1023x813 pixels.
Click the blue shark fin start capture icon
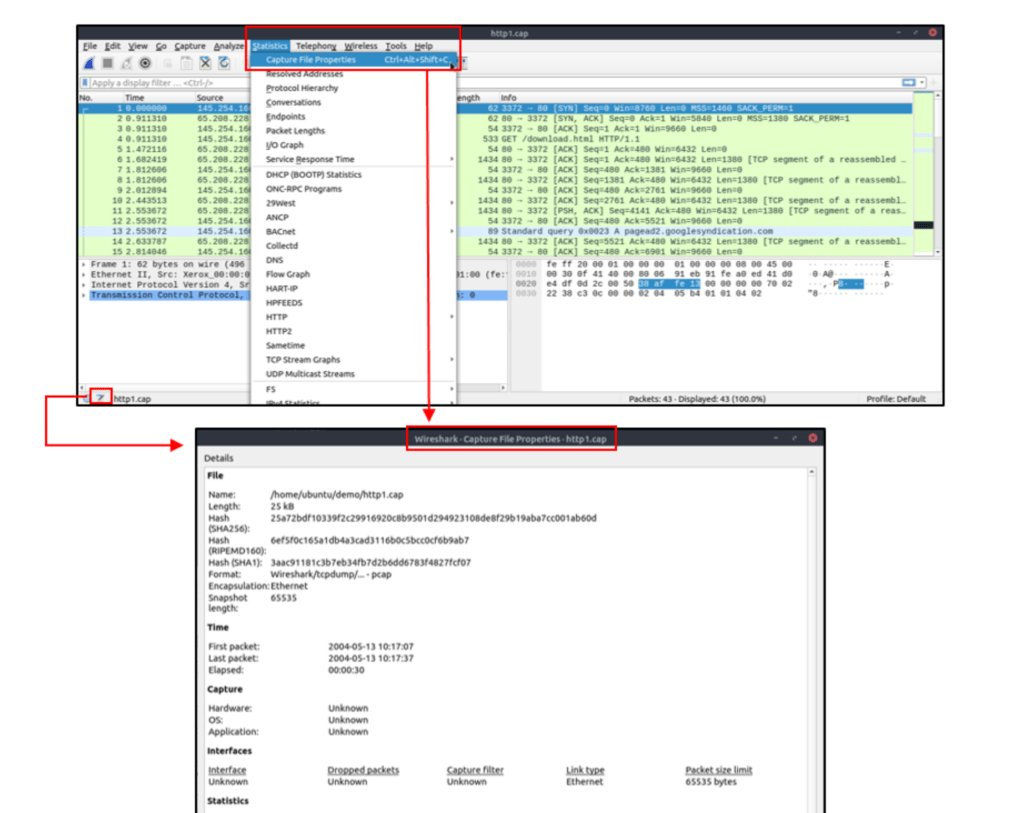pyautogui.click(x=89, y=62)
